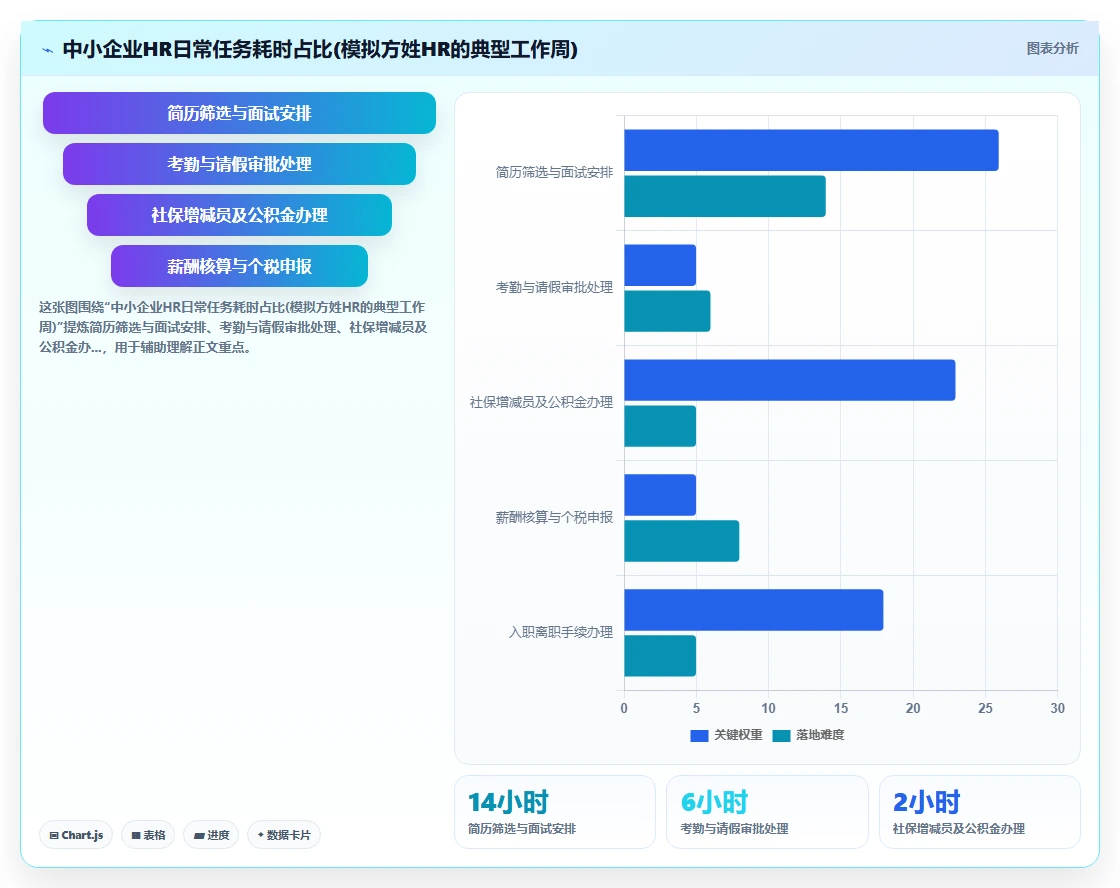Click the teal bar for 考勤与请假审批处理
Screen dimensions: 1120x888
tap(667, 311)
